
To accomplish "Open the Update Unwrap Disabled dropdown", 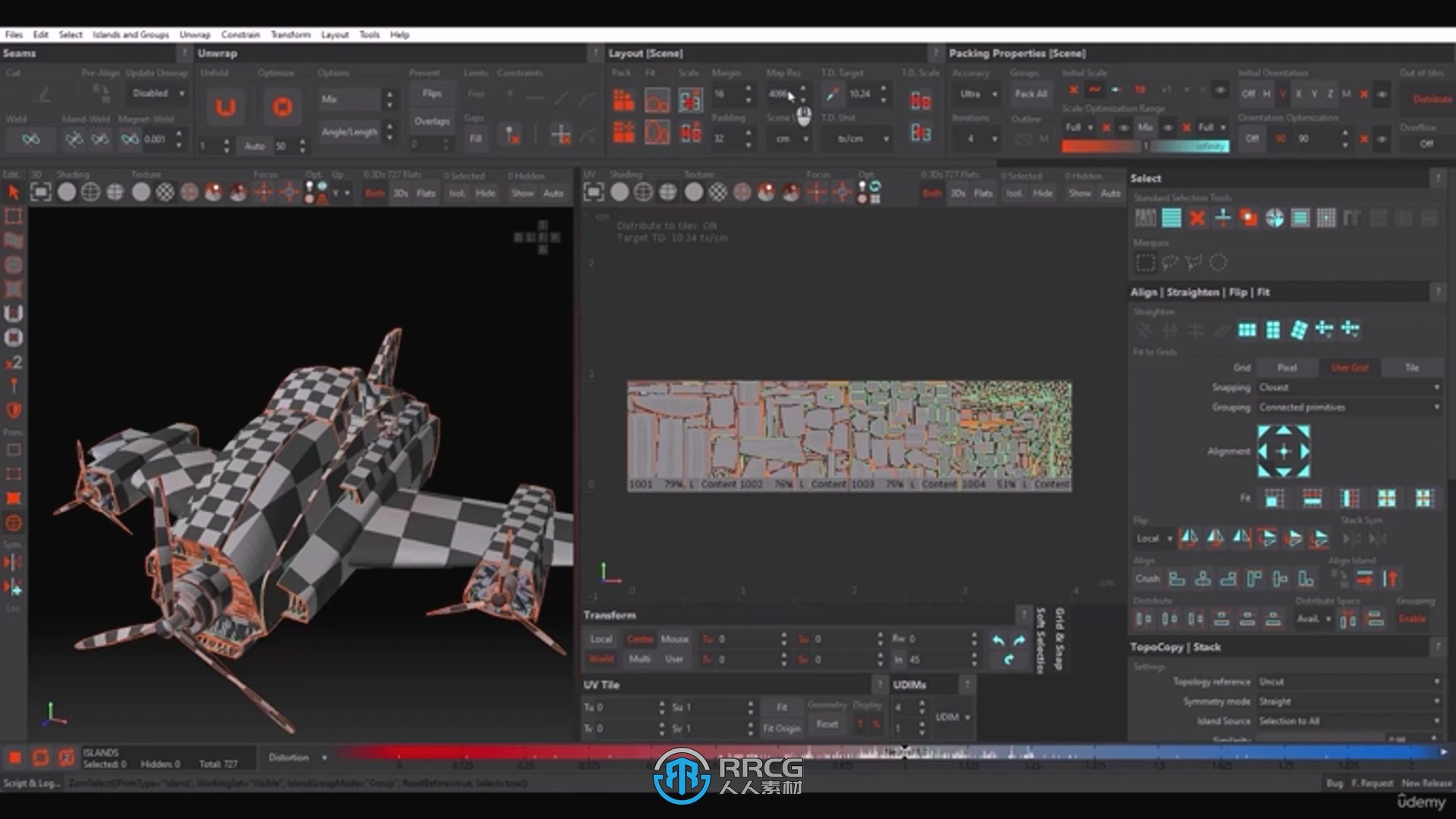I will 158,93.
